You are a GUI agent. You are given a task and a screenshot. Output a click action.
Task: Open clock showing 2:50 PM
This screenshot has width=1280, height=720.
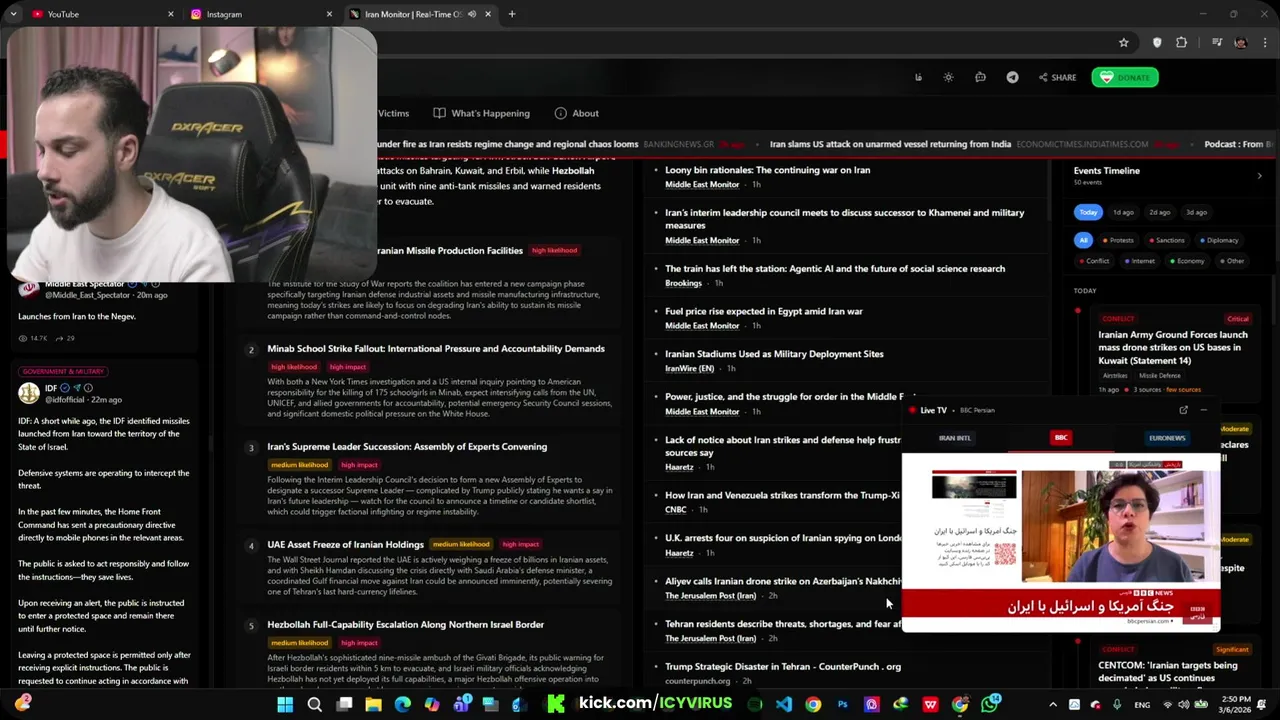click(x=1236, y=704)
